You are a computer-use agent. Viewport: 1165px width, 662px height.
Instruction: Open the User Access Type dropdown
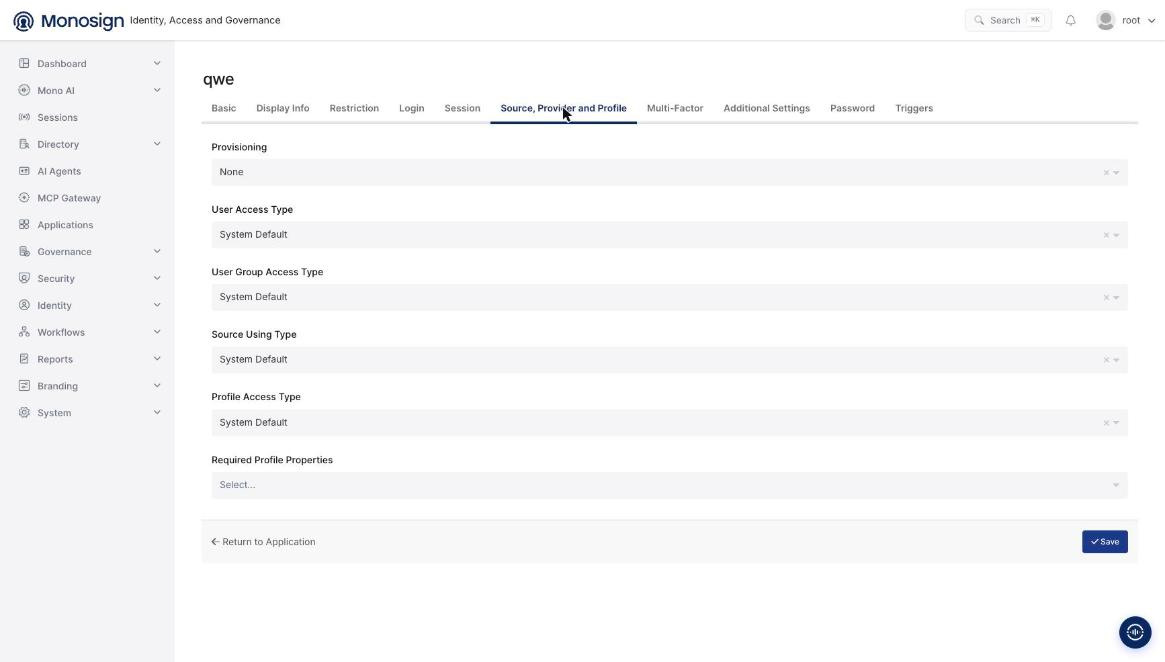(669, 235)
